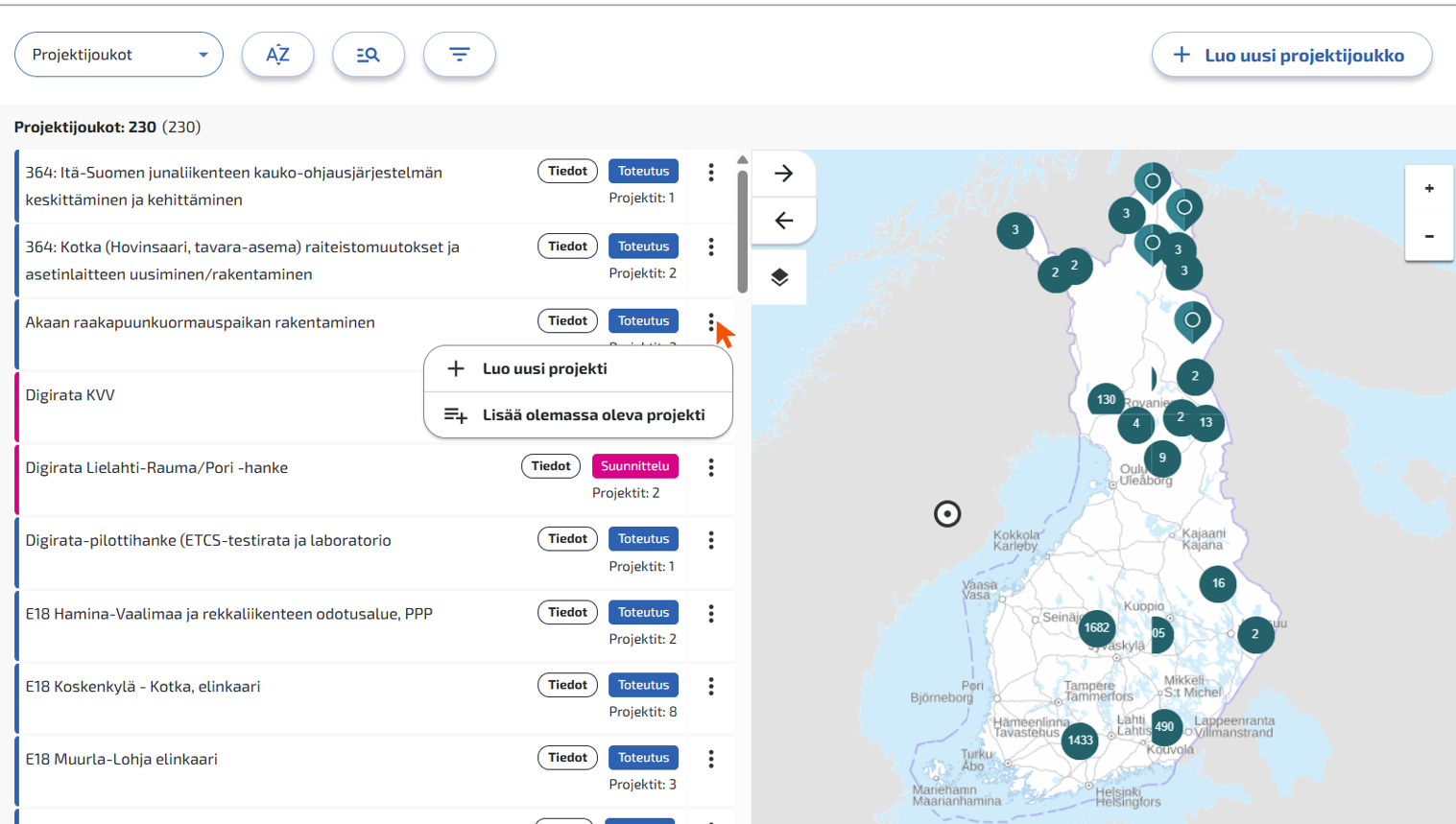Click map cluster marker 9

(x=1162, y=458)
